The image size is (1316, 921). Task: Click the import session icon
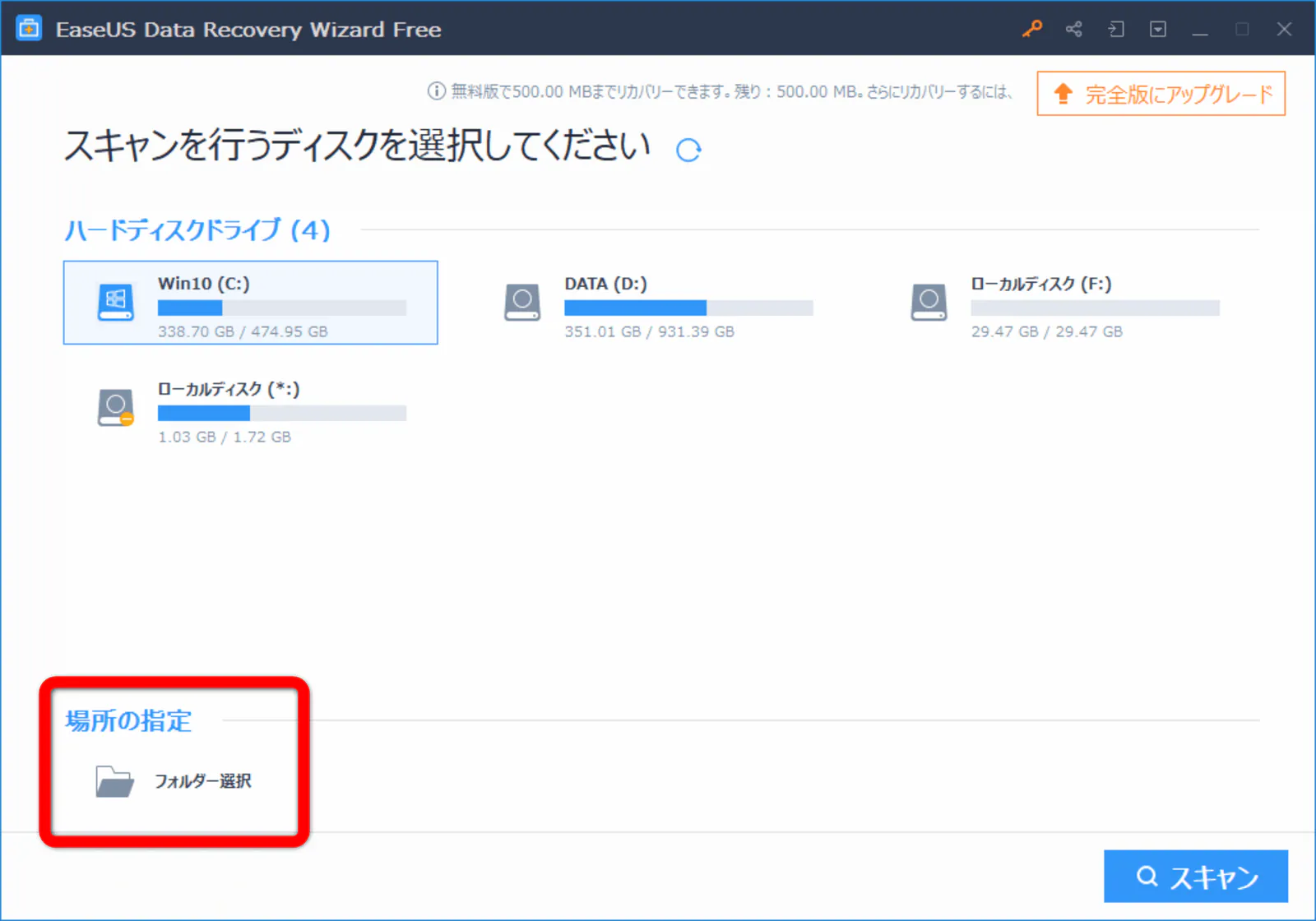click(x=1115, y=29)
